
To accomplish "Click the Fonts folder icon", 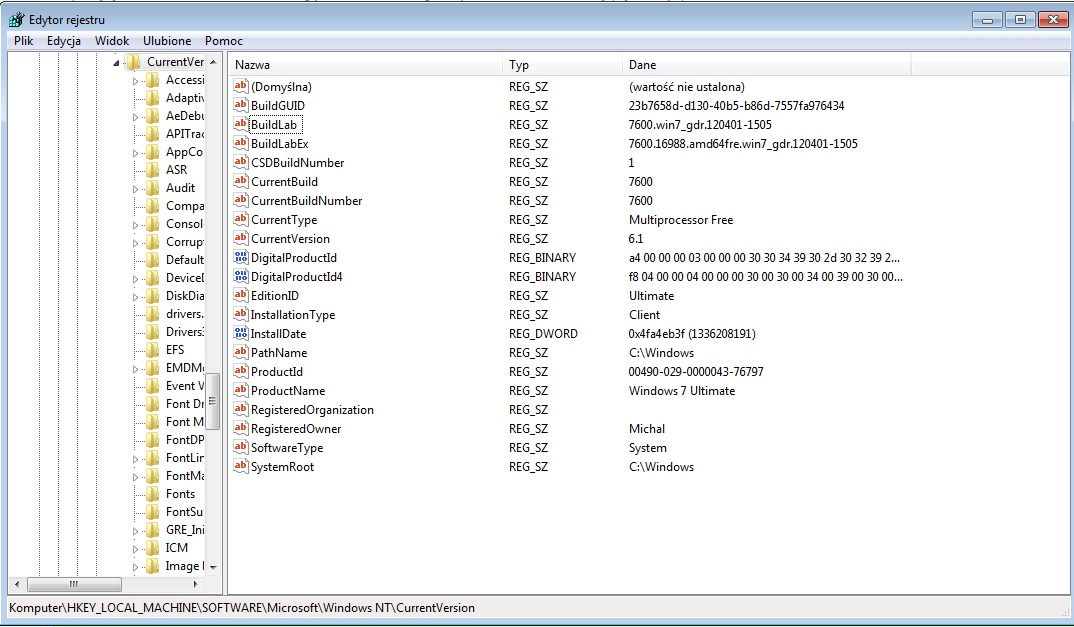I will [153, 493].
